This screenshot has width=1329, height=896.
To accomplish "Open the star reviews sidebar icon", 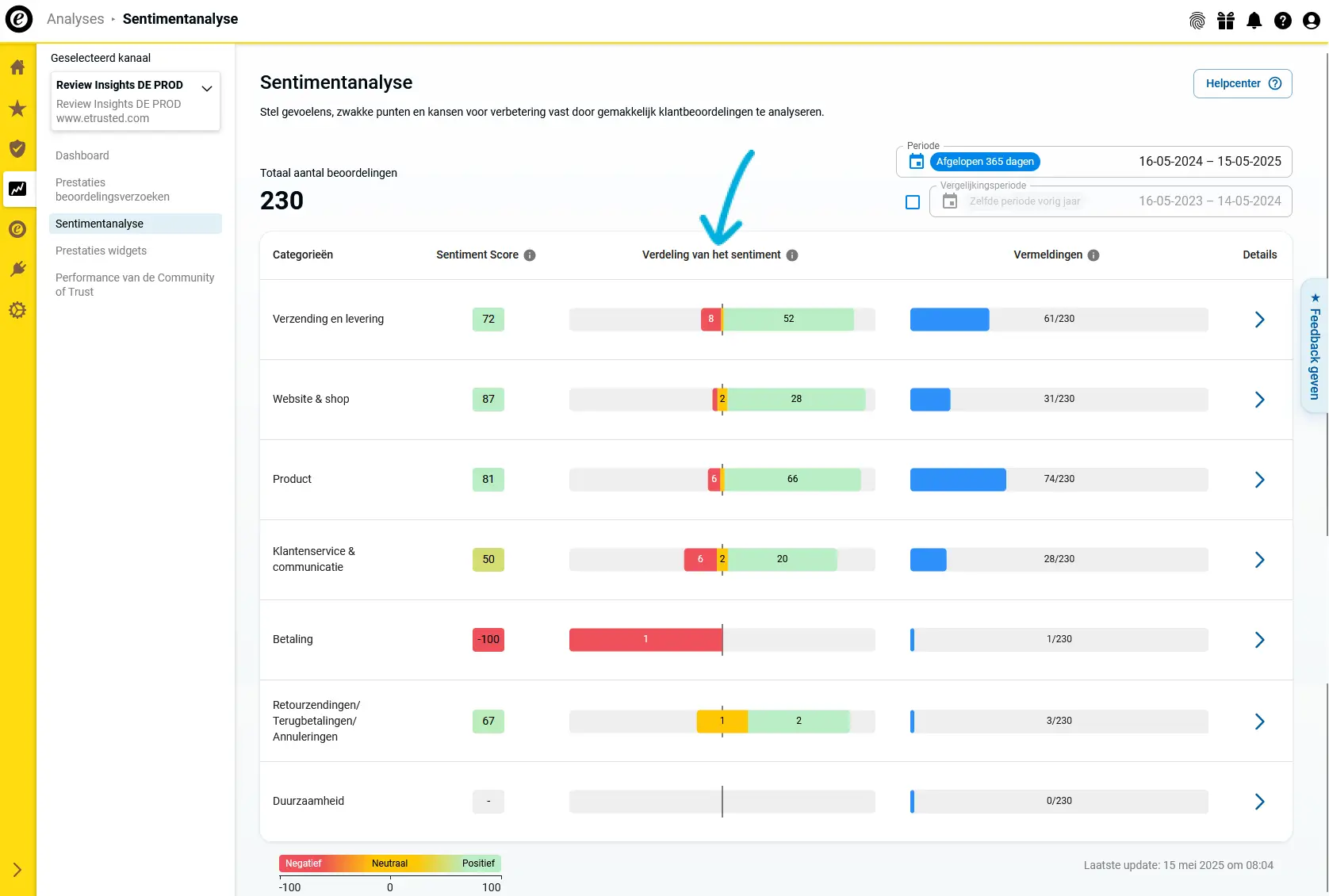I will click(x=17, y=109).
